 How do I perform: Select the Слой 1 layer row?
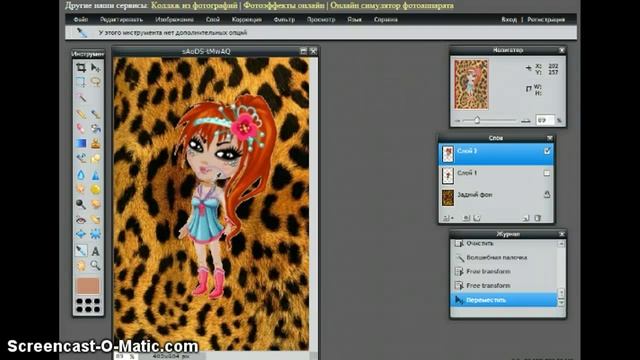tap(496, 176)
